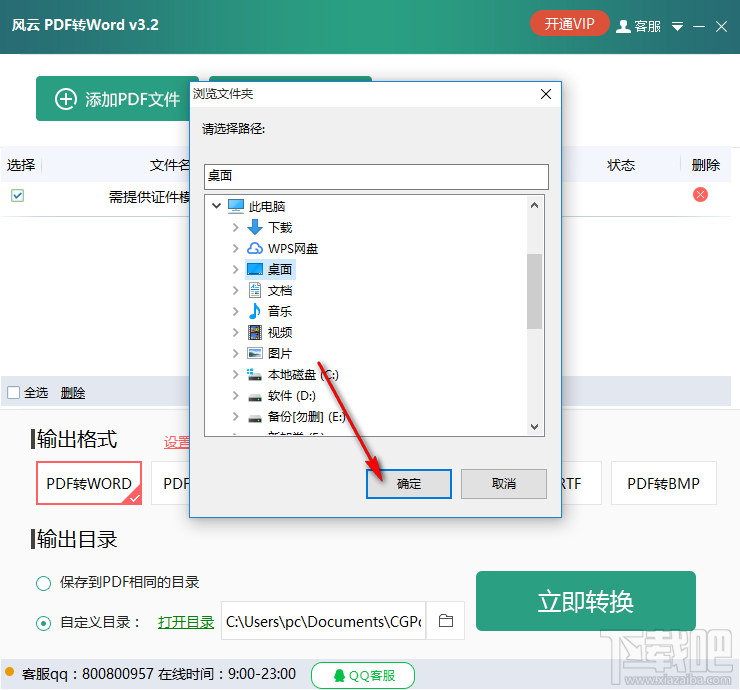Screen dimensions: 740x690
Task: Click 确定 to confirm folder
Action: point(409,484)
